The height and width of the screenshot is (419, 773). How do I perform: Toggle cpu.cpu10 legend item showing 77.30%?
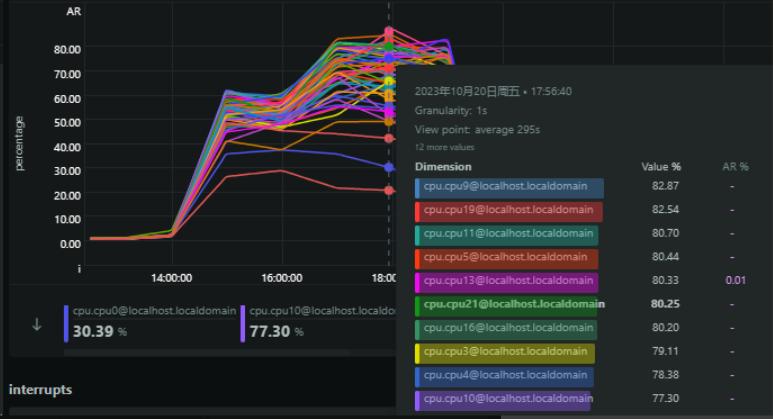pos(318,323)
